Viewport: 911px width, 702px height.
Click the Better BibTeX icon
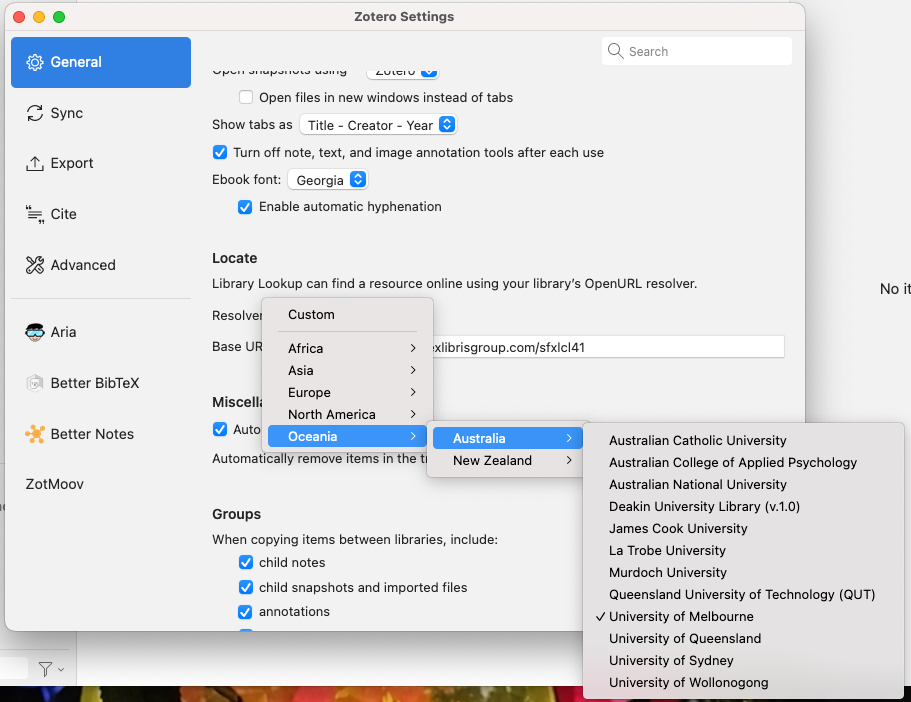point(35,383)
